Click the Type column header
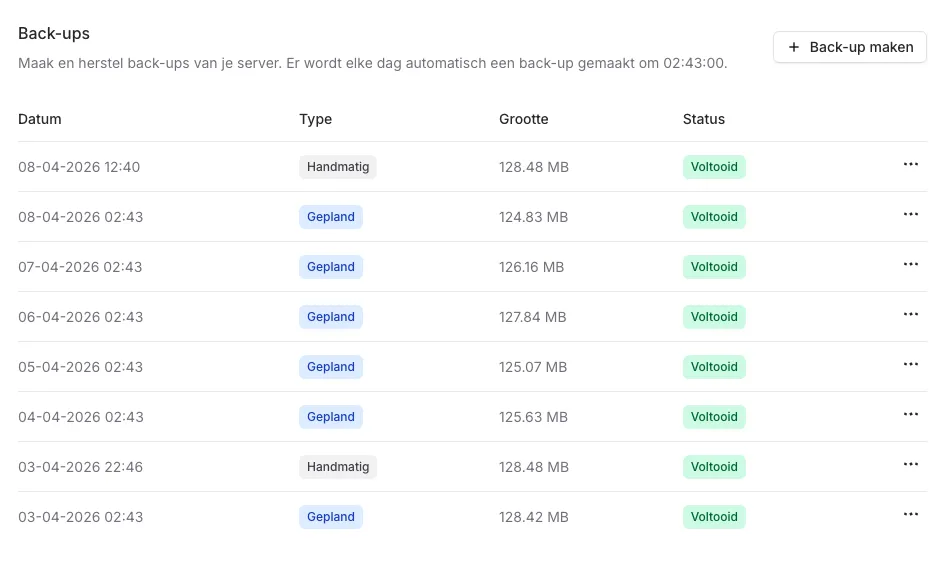948x562 pixels. tap(315, 119)
